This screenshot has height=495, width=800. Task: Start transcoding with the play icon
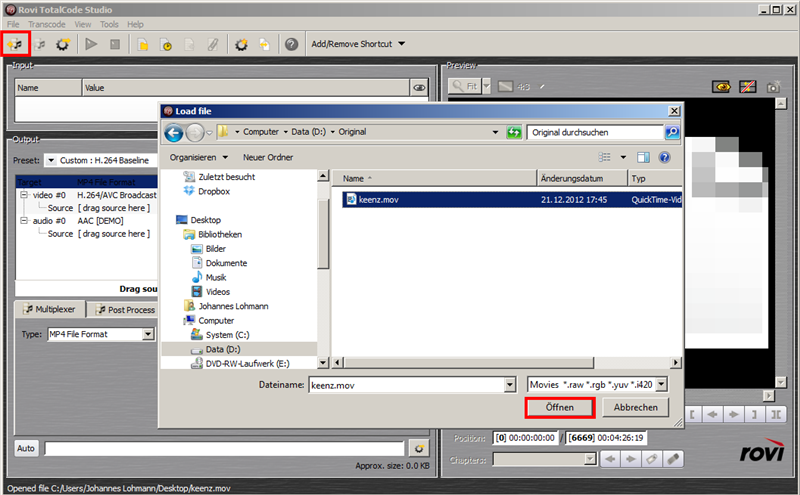[x=91, y=44]
